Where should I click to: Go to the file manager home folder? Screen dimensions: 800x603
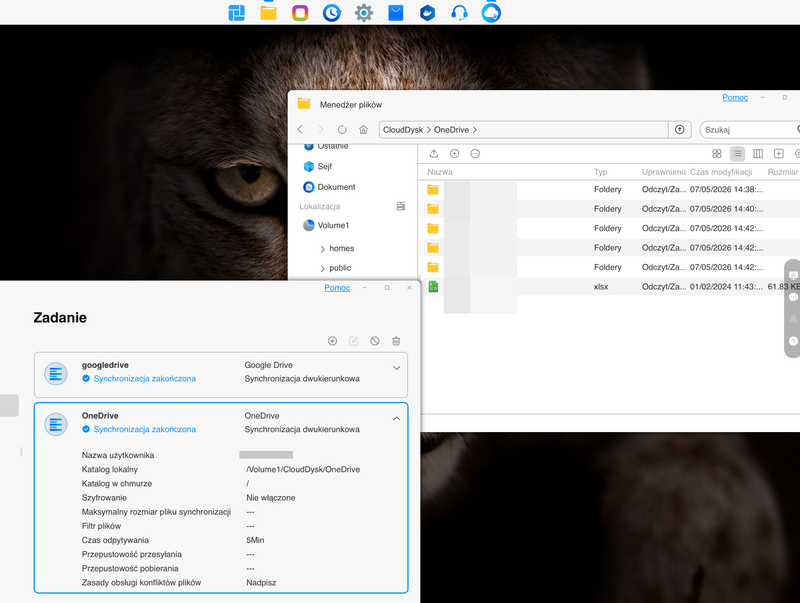tap(363, 130)
